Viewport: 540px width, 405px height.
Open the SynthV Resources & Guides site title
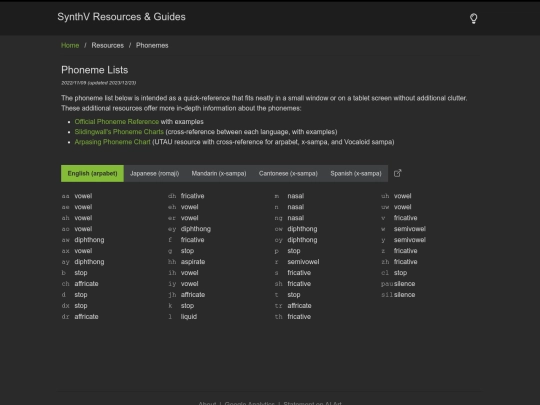(x=121, y=17)
